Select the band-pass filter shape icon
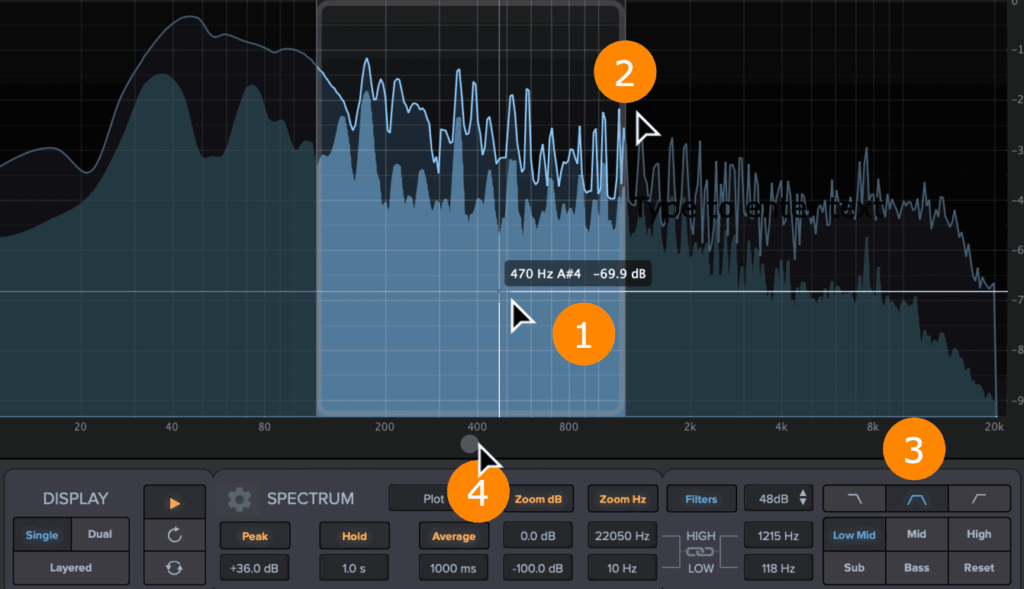The image size is (1024, 589). point(916,498)
